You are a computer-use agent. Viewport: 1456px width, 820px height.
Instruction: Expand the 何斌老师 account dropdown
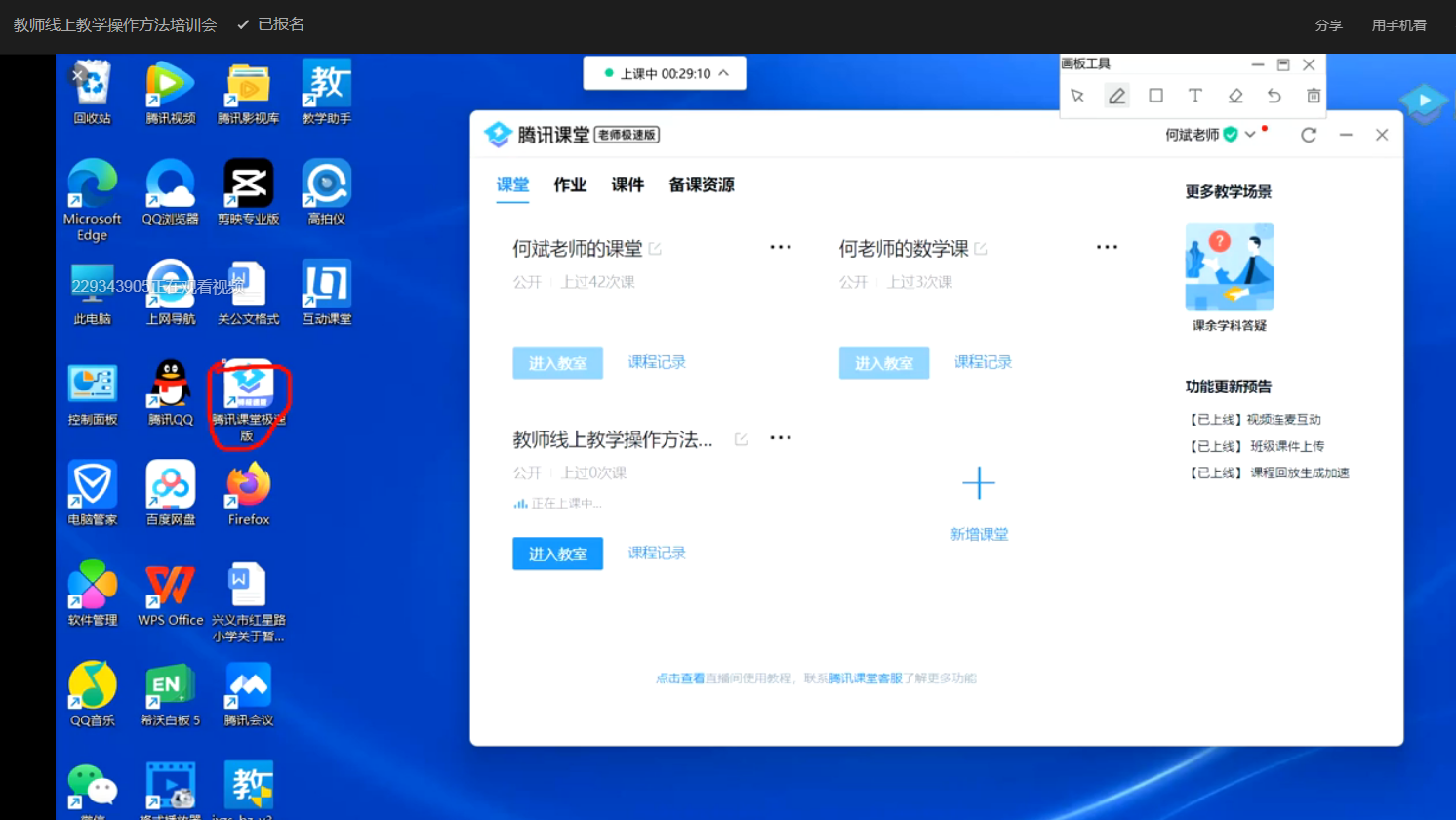[1250, 135]
